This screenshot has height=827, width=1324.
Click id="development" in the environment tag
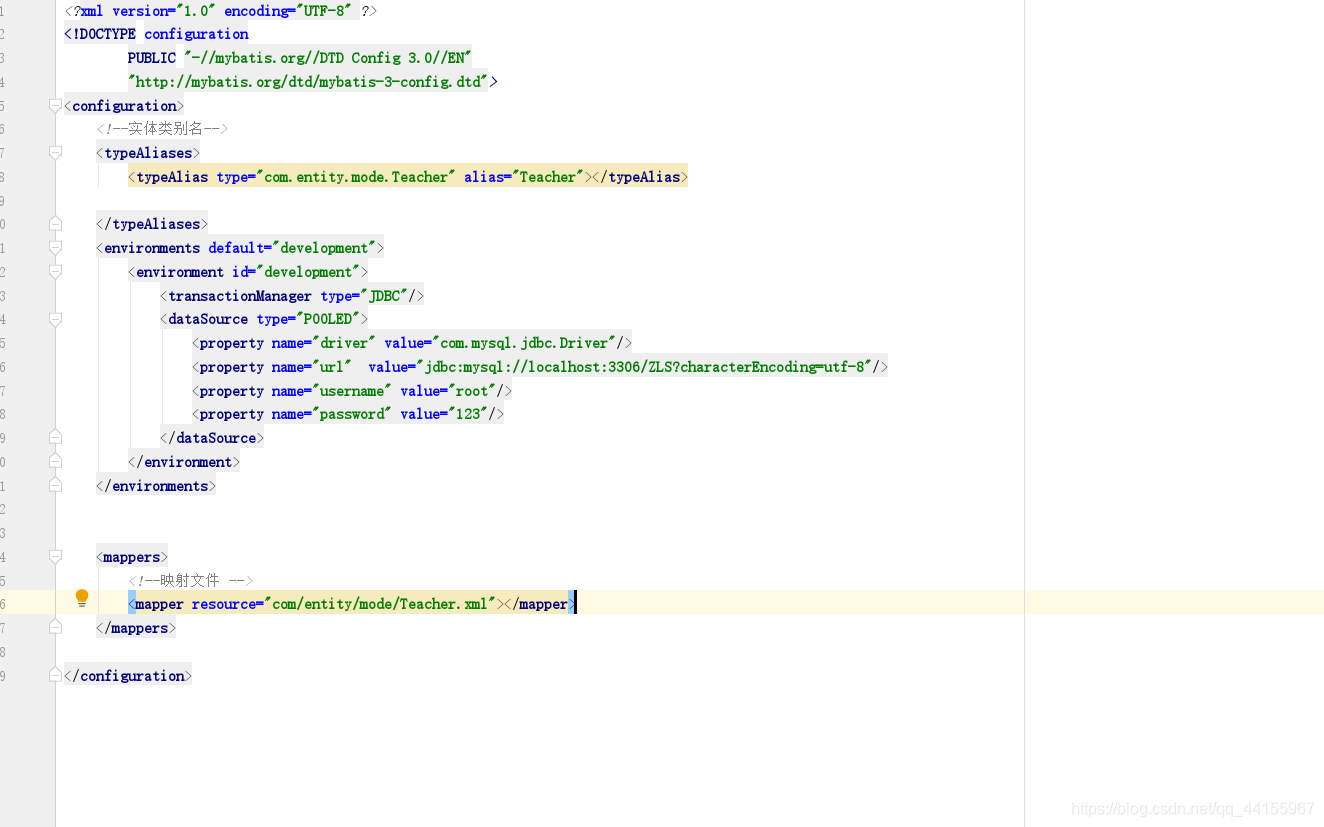pos(296,272)
